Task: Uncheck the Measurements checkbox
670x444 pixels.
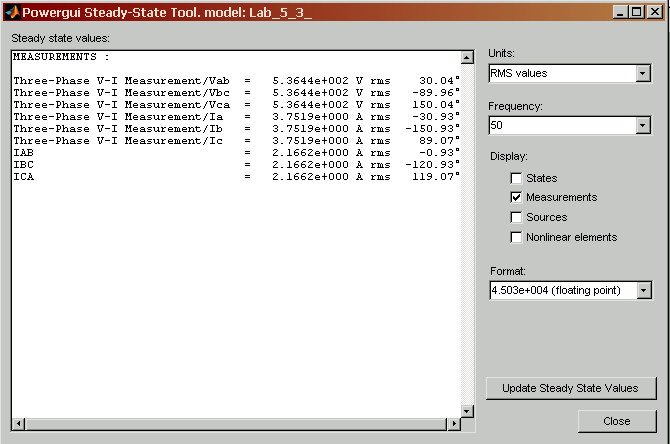Action: pyautogui.click(x=516, y=197)
